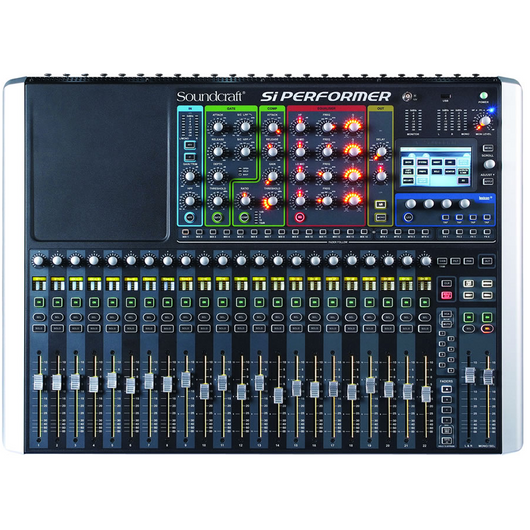Click the compressor RATIO knob
This screenshot has height=530, width=530.
(245, 200)
